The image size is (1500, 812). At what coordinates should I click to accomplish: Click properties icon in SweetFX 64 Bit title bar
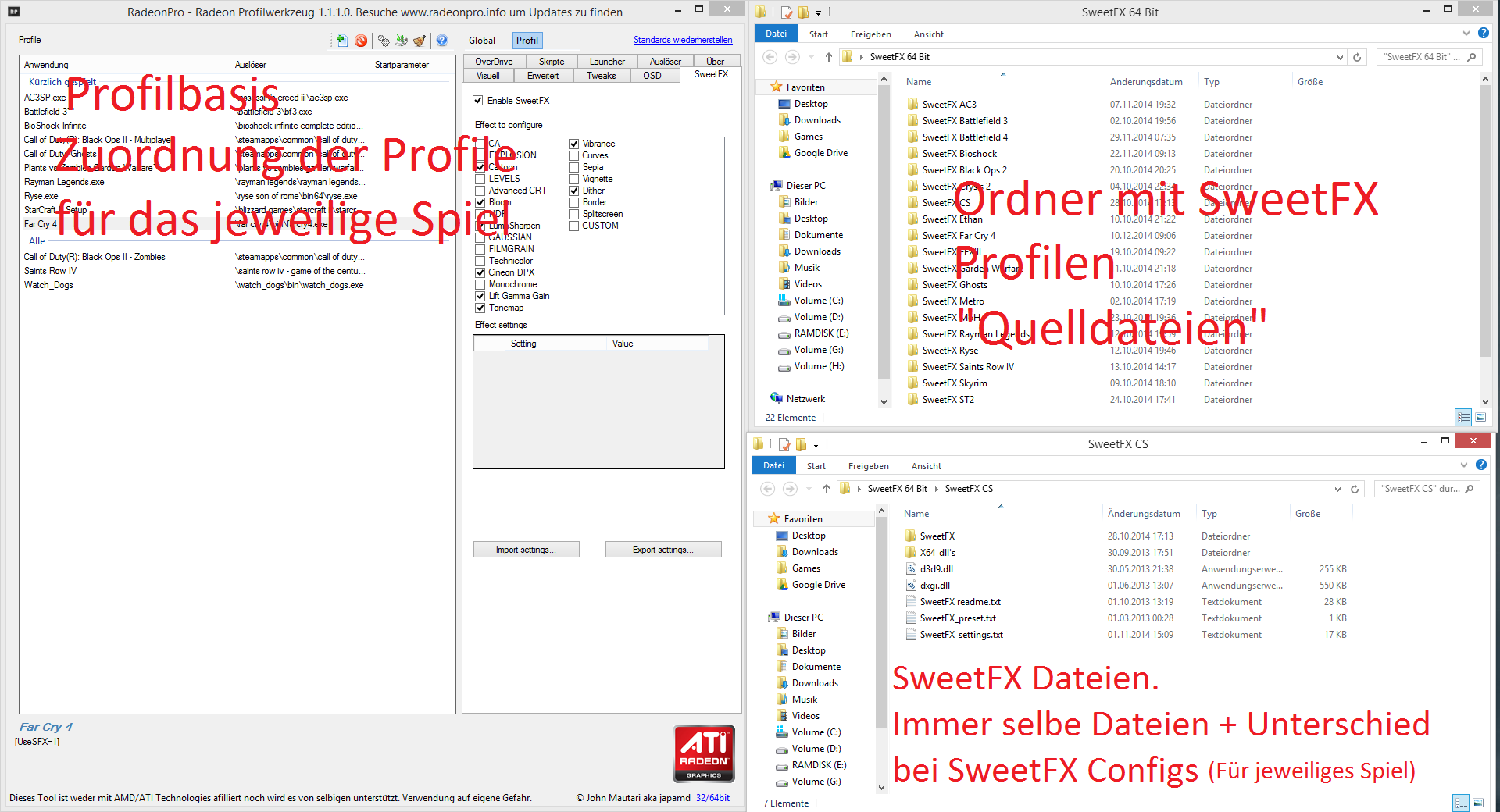(787, 12)
